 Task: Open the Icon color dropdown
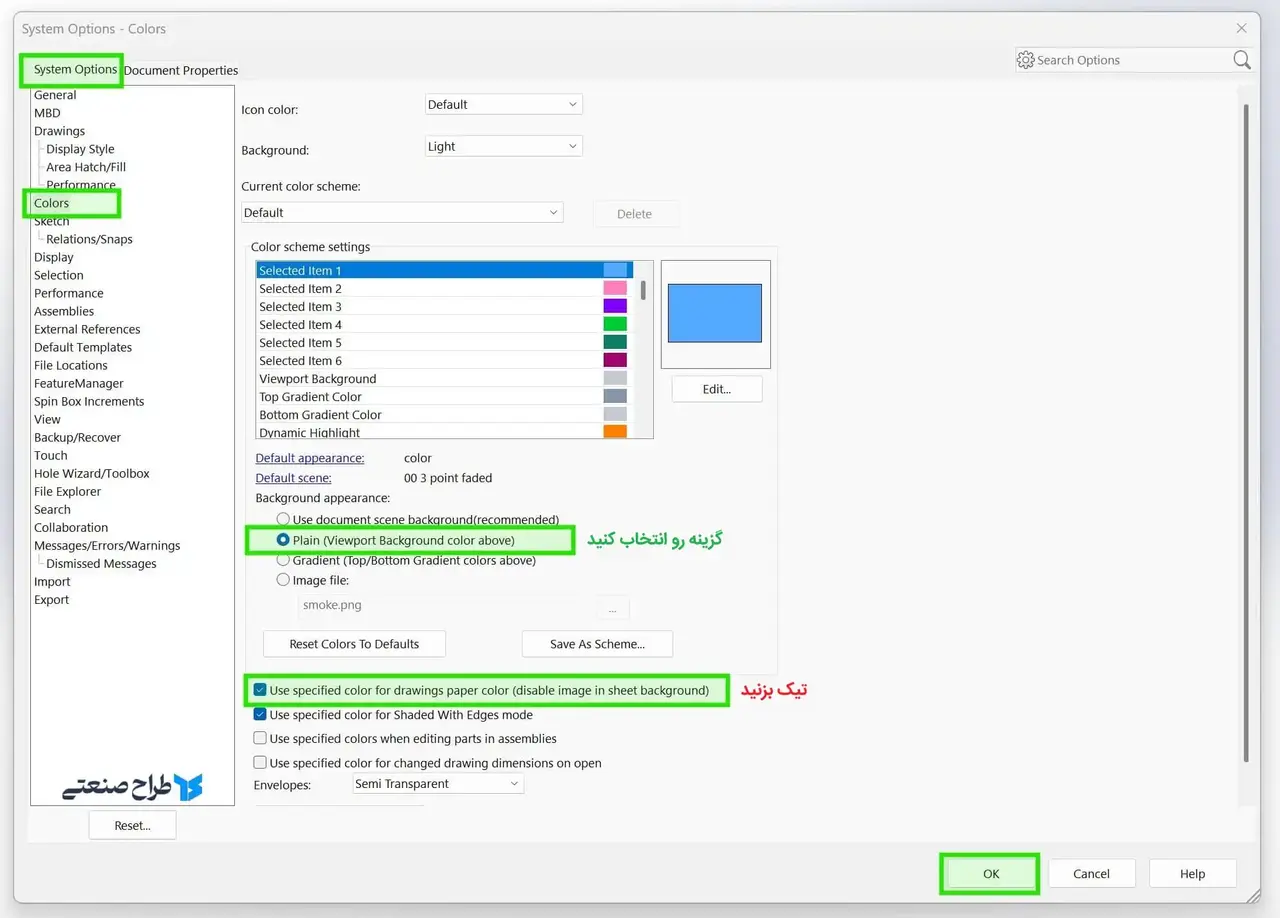pos(503,104)
